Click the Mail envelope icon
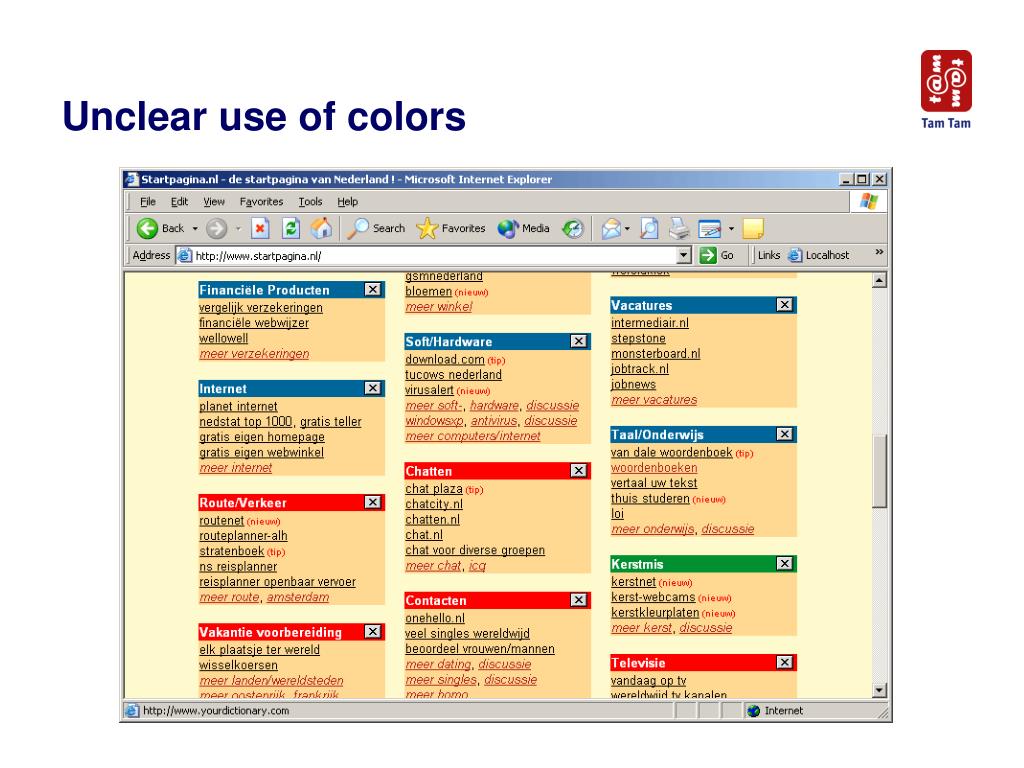The height and width of the screenshot is (768, 1024). tap(611, 228)
